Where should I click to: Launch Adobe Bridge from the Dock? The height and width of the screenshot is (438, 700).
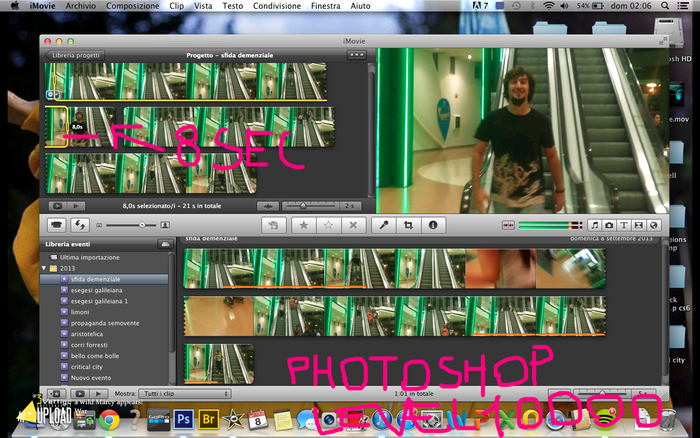[208, 419]
